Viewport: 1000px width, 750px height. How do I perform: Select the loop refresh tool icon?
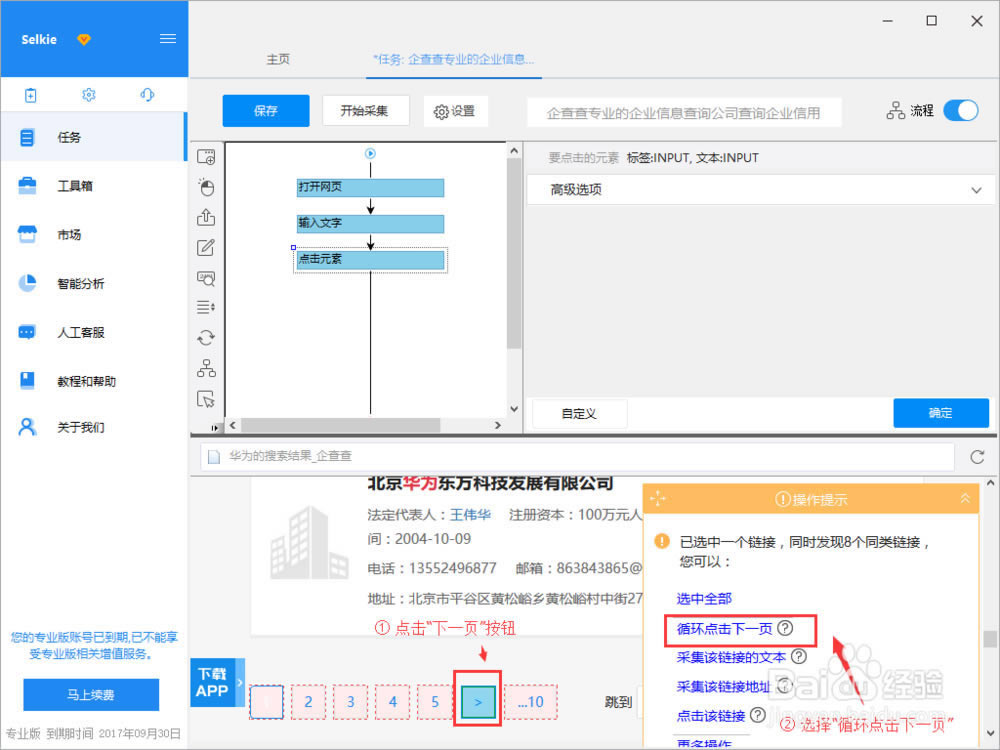(x=206, y=337)
